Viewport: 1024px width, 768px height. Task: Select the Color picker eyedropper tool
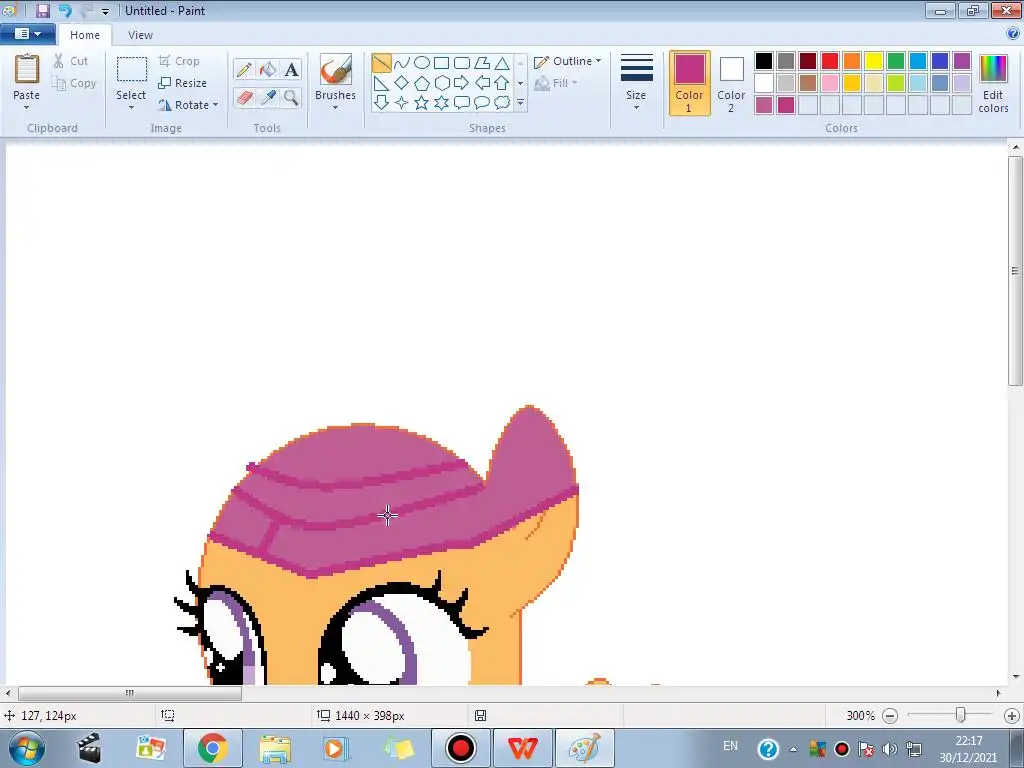click(x=268, y=97)
